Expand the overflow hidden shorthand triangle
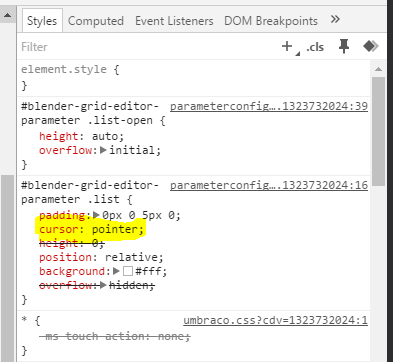Screen dimensions: 393x362 (x=103, y=285)
